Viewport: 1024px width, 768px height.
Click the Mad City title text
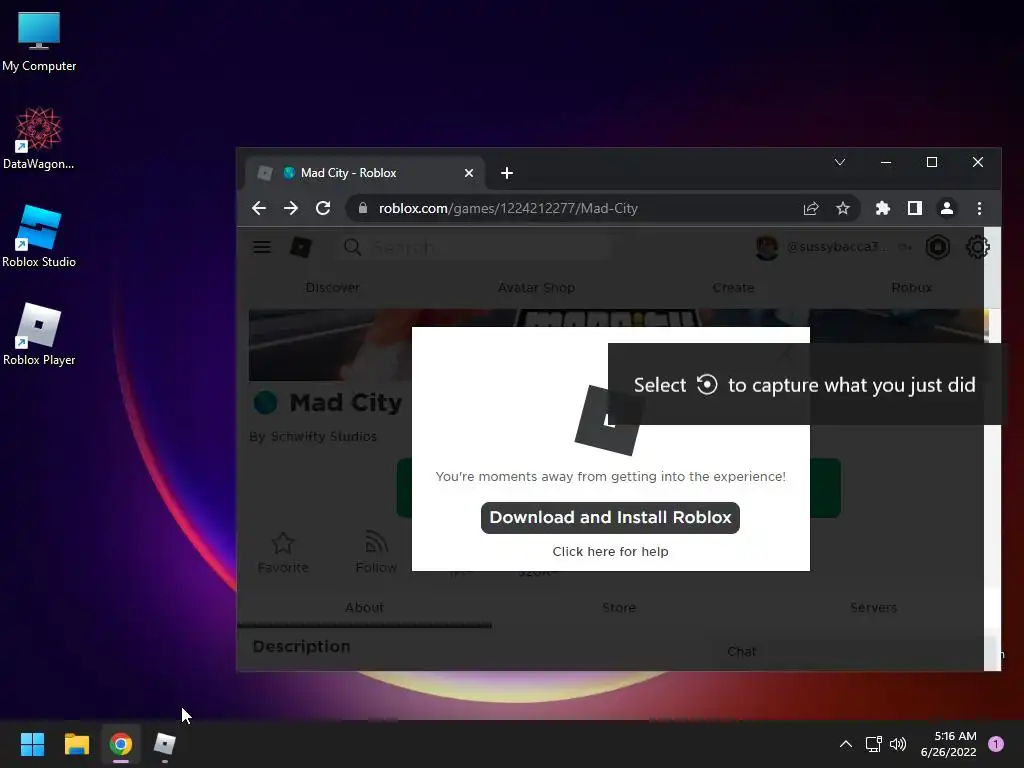pyautogui.click(x=346, y=402)
